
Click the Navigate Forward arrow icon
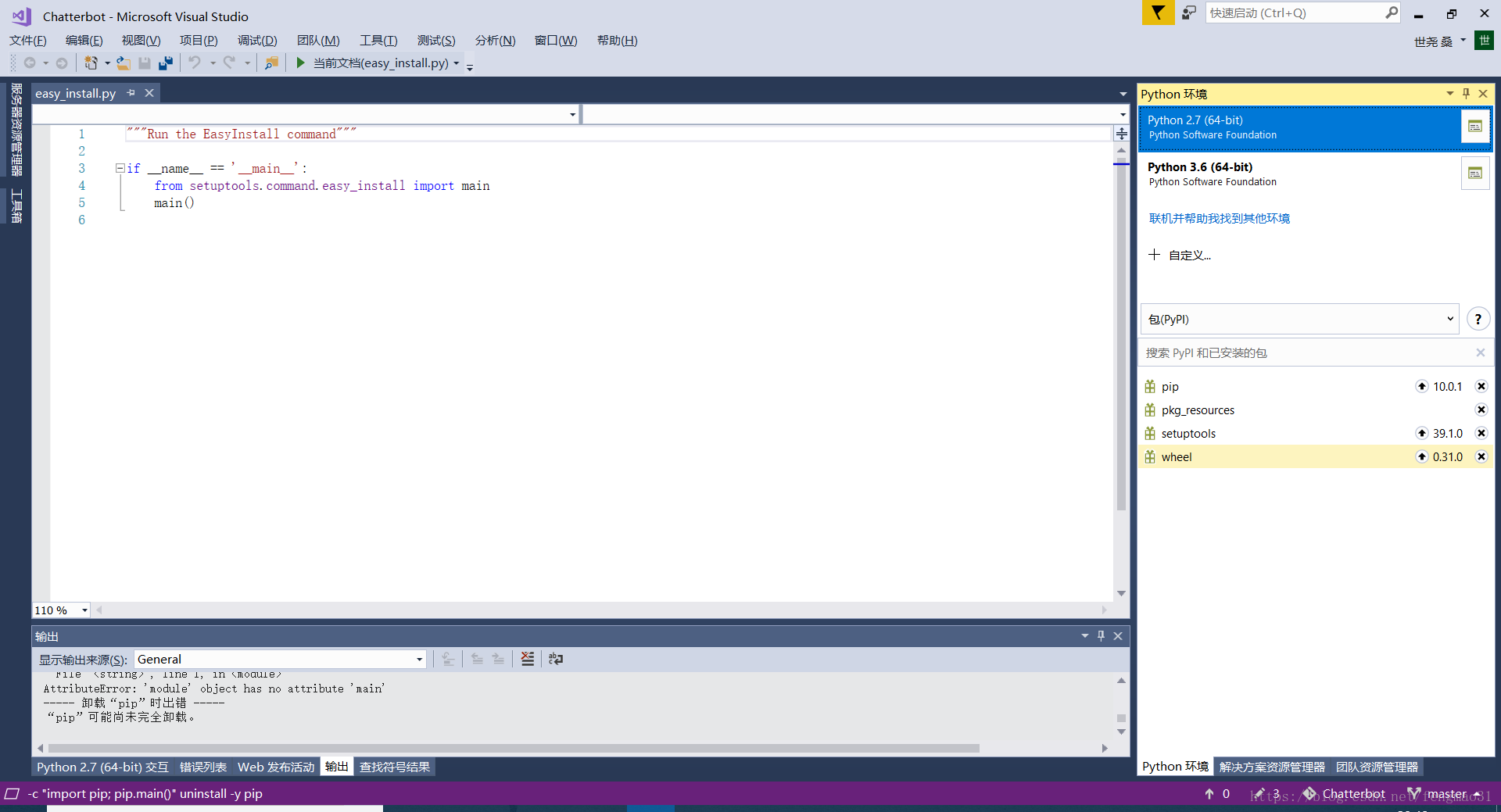click(62, 63)
